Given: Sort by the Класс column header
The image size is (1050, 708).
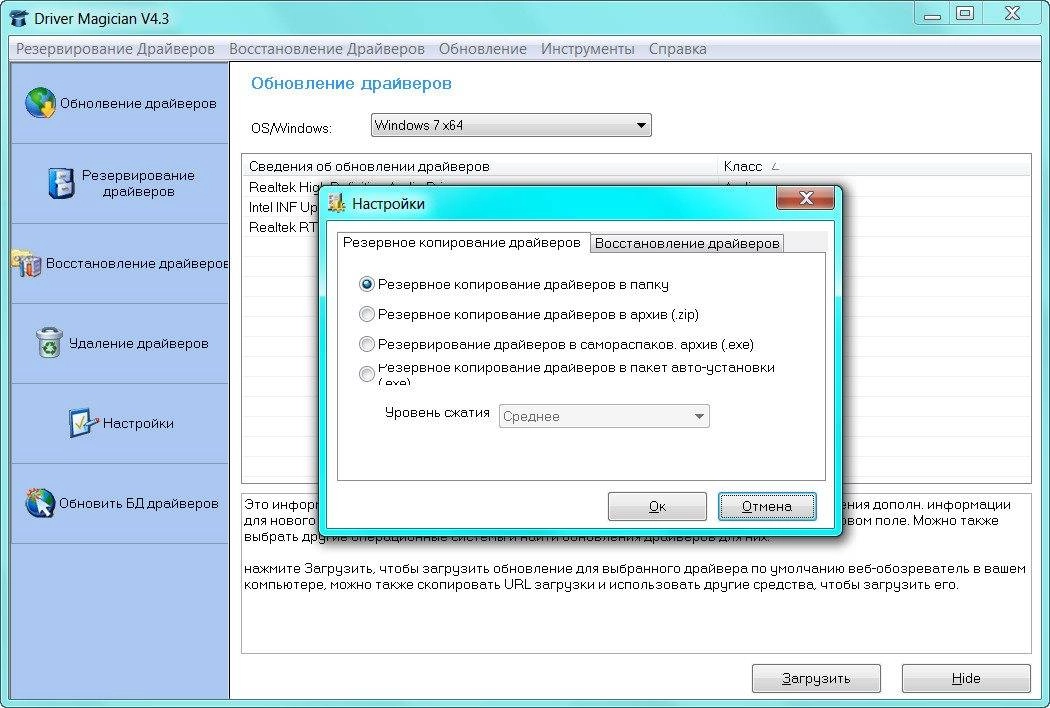Looking at the screenshot, I should click(x=874, y=166).
